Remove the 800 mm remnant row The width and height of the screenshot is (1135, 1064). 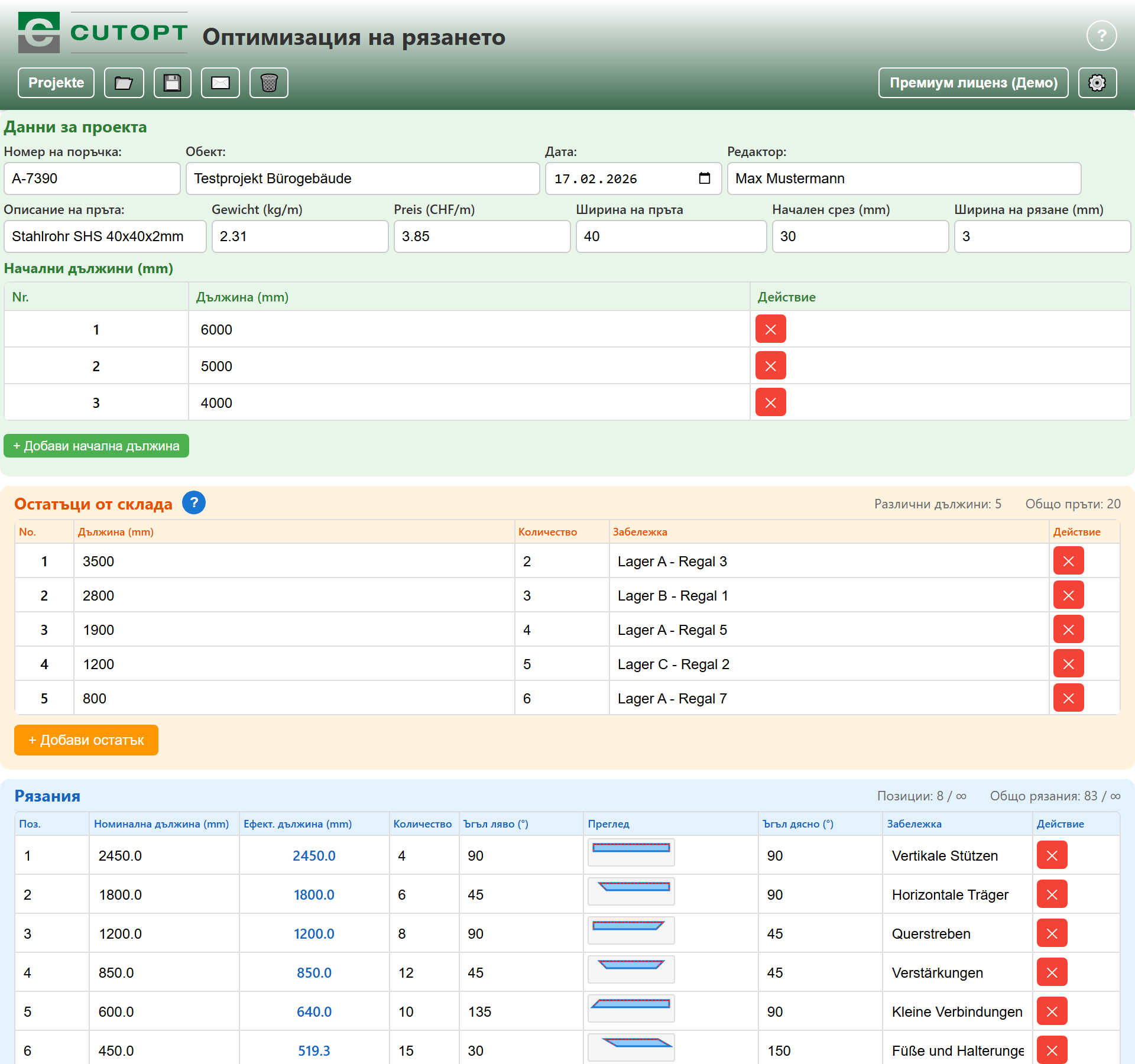1069,698
